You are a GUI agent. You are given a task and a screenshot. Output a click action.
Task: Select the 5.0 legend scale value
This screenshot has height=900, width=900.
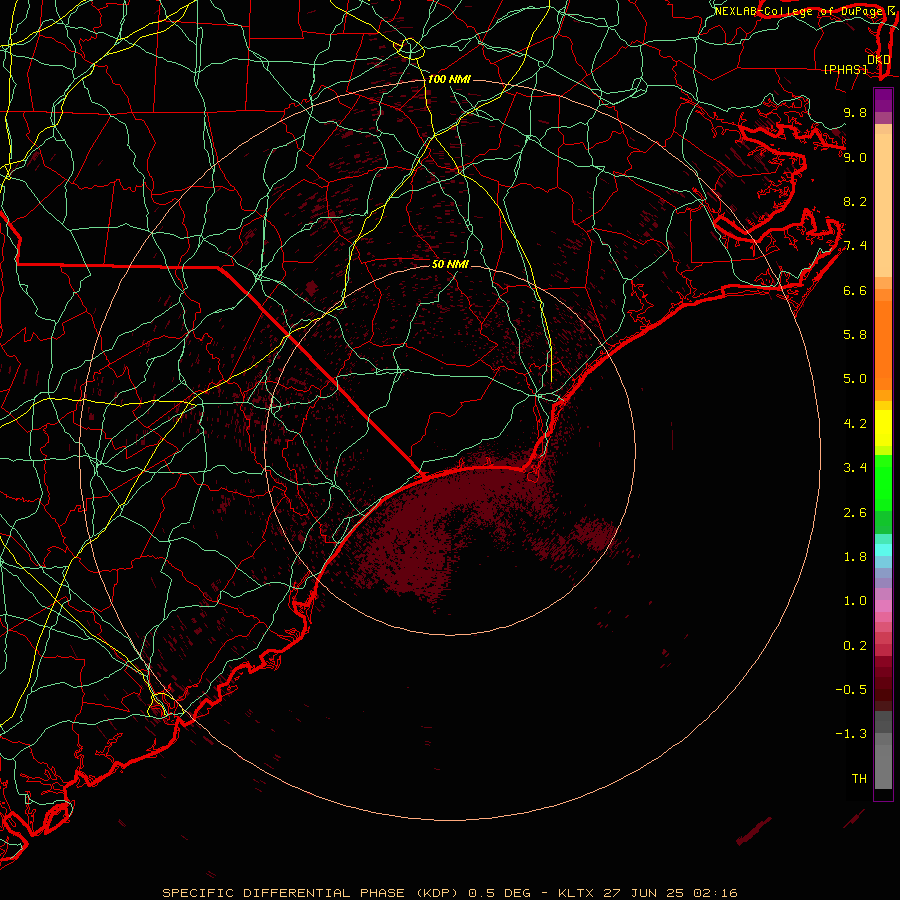pyautogui.click(x=855, y=379)
